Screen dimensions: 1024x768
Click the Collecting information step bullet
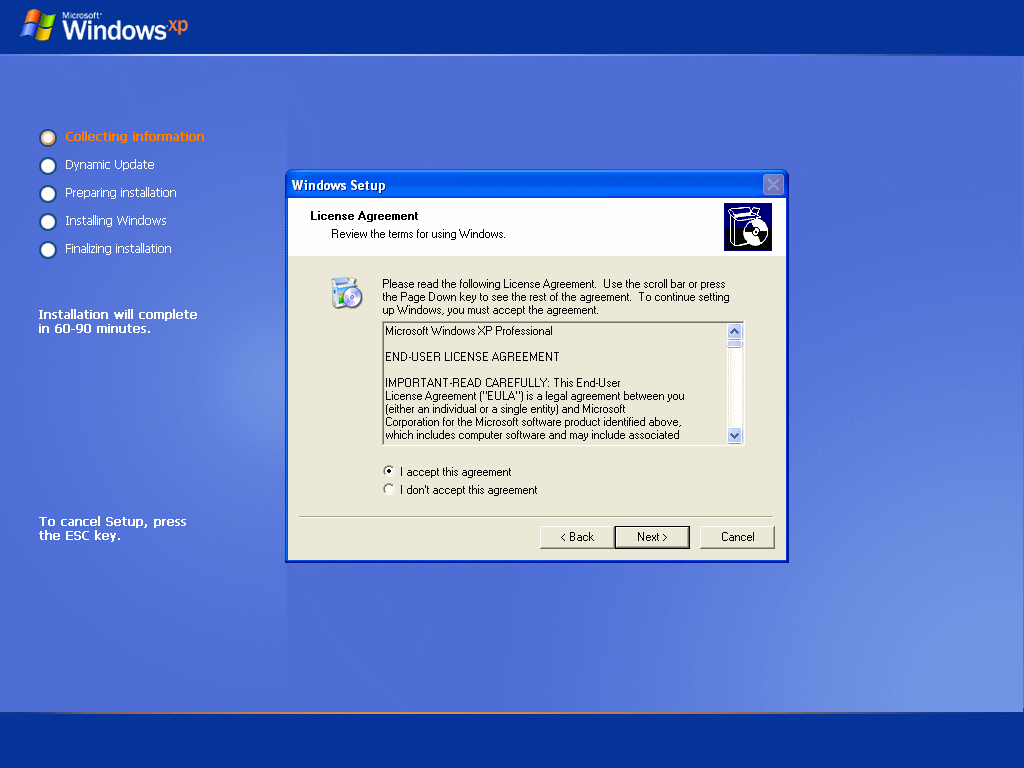tap(48, 137)
